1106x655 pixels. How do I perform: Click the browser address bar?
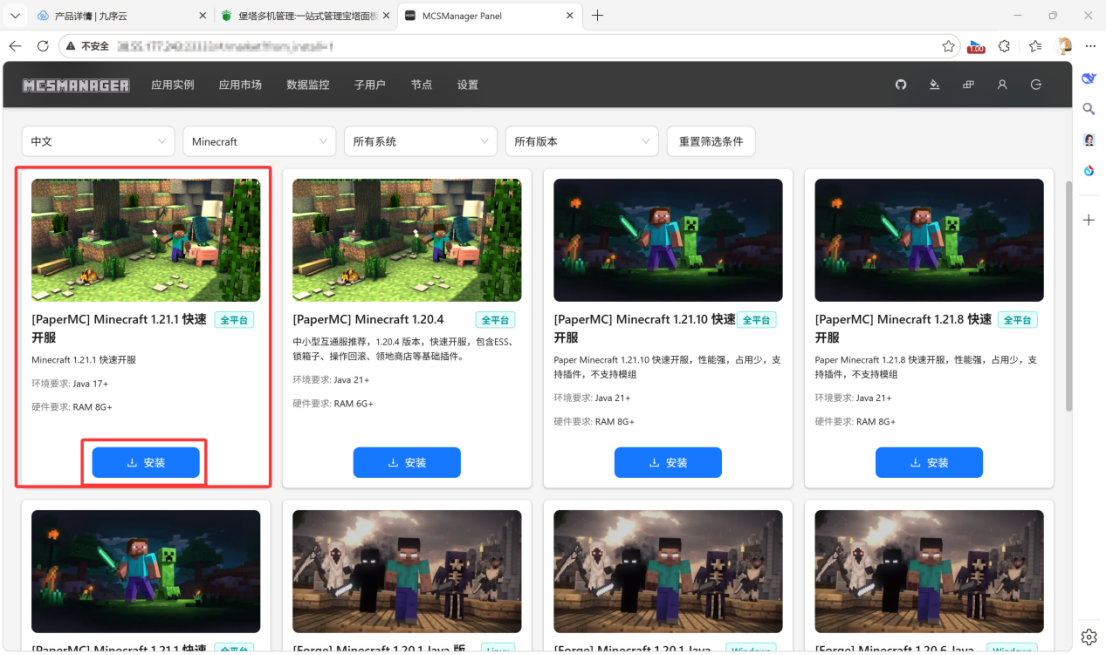coord(508,46)
